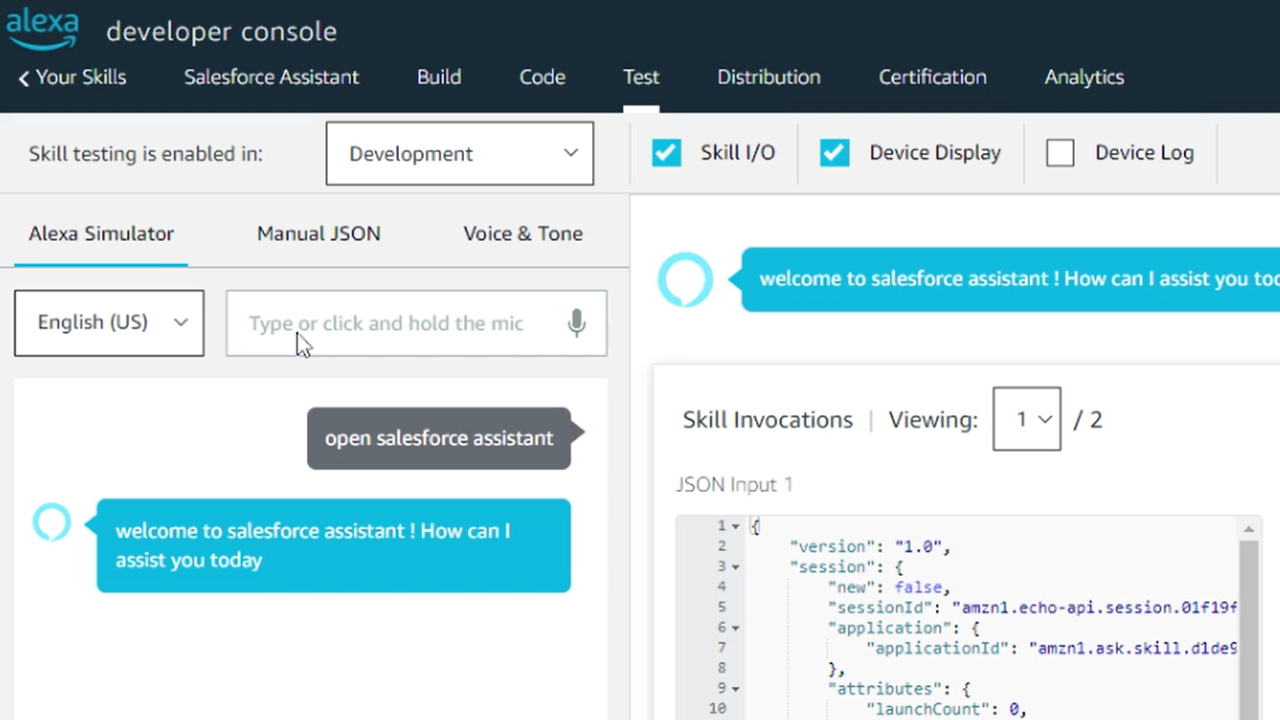1280x720 pixels.
Task: Click the microphone icon in utterance field
Action: coord(577,323)
